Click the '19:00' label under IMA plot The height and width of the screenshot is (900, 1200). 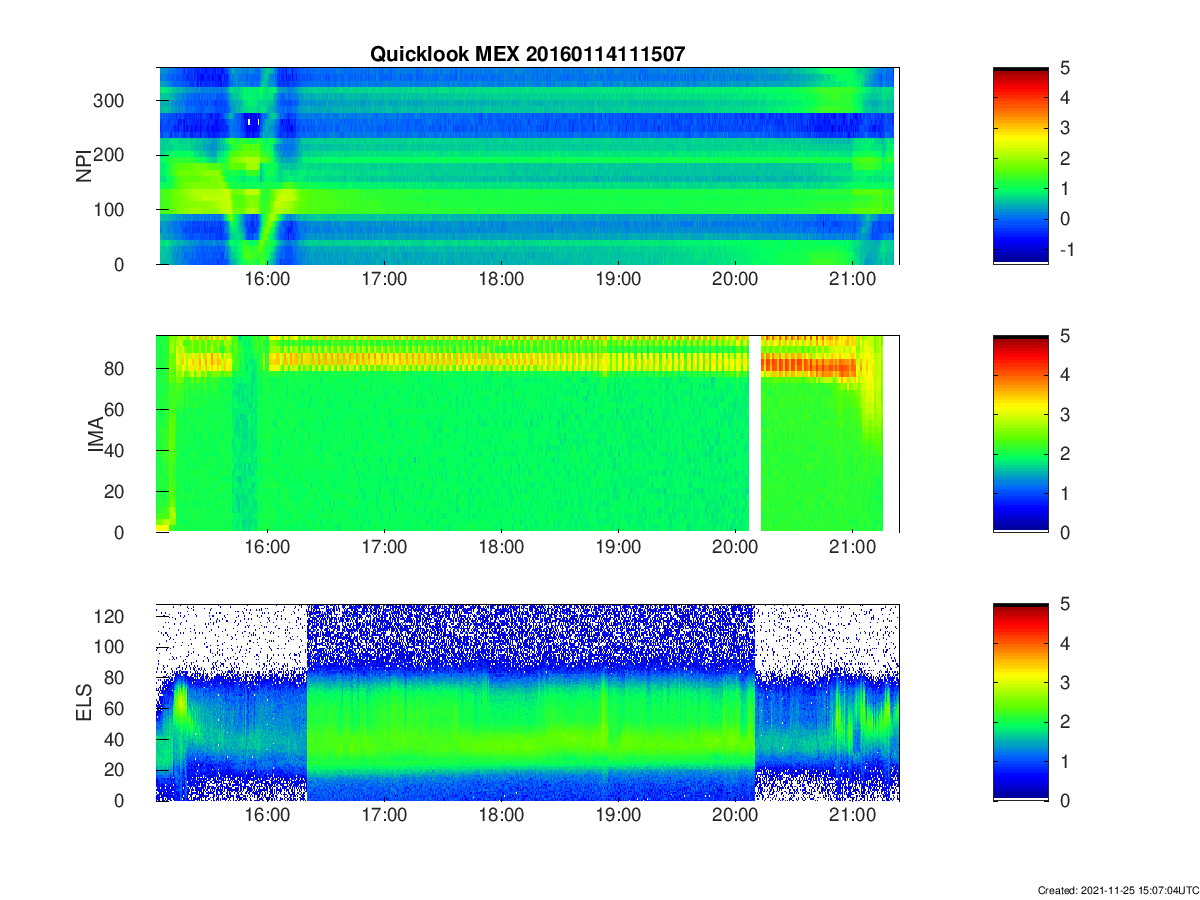[618, 549]
